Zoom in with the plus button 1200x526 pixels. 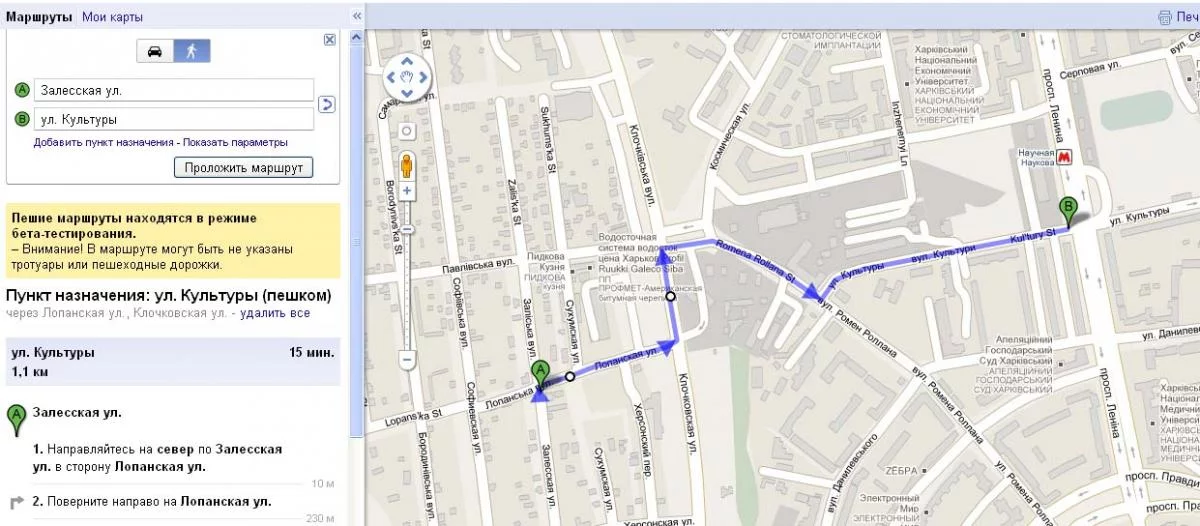pos(407,191)
